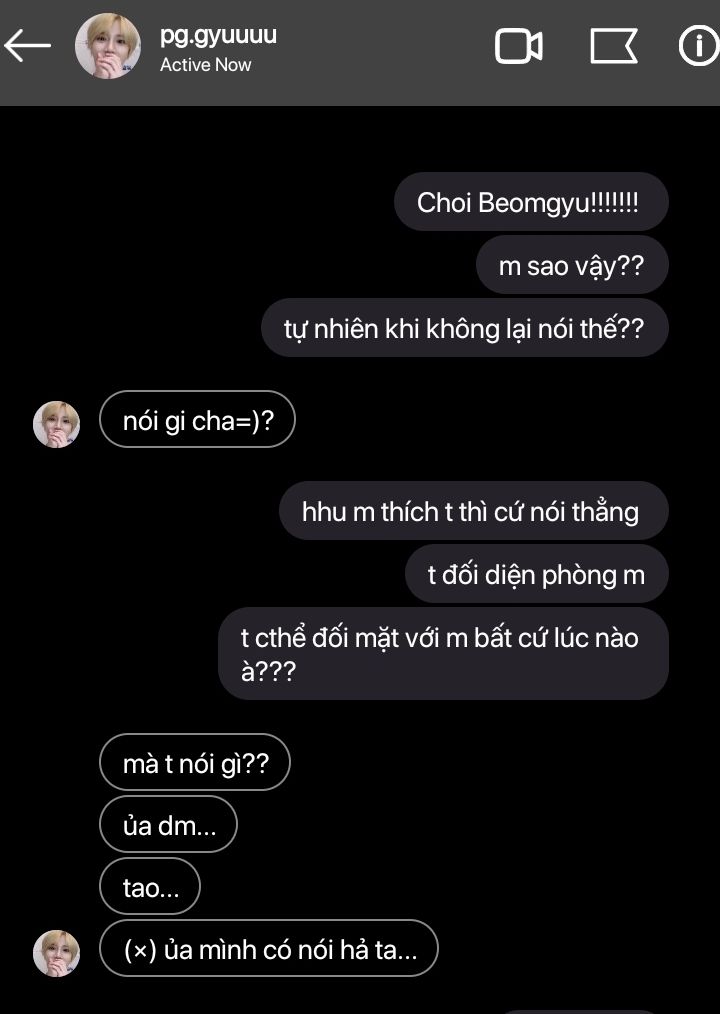The width and height of the screenshot is (720, 1014).
Task: Open pg.gyuuuu profile picture in header
Action: coord(108,46)
